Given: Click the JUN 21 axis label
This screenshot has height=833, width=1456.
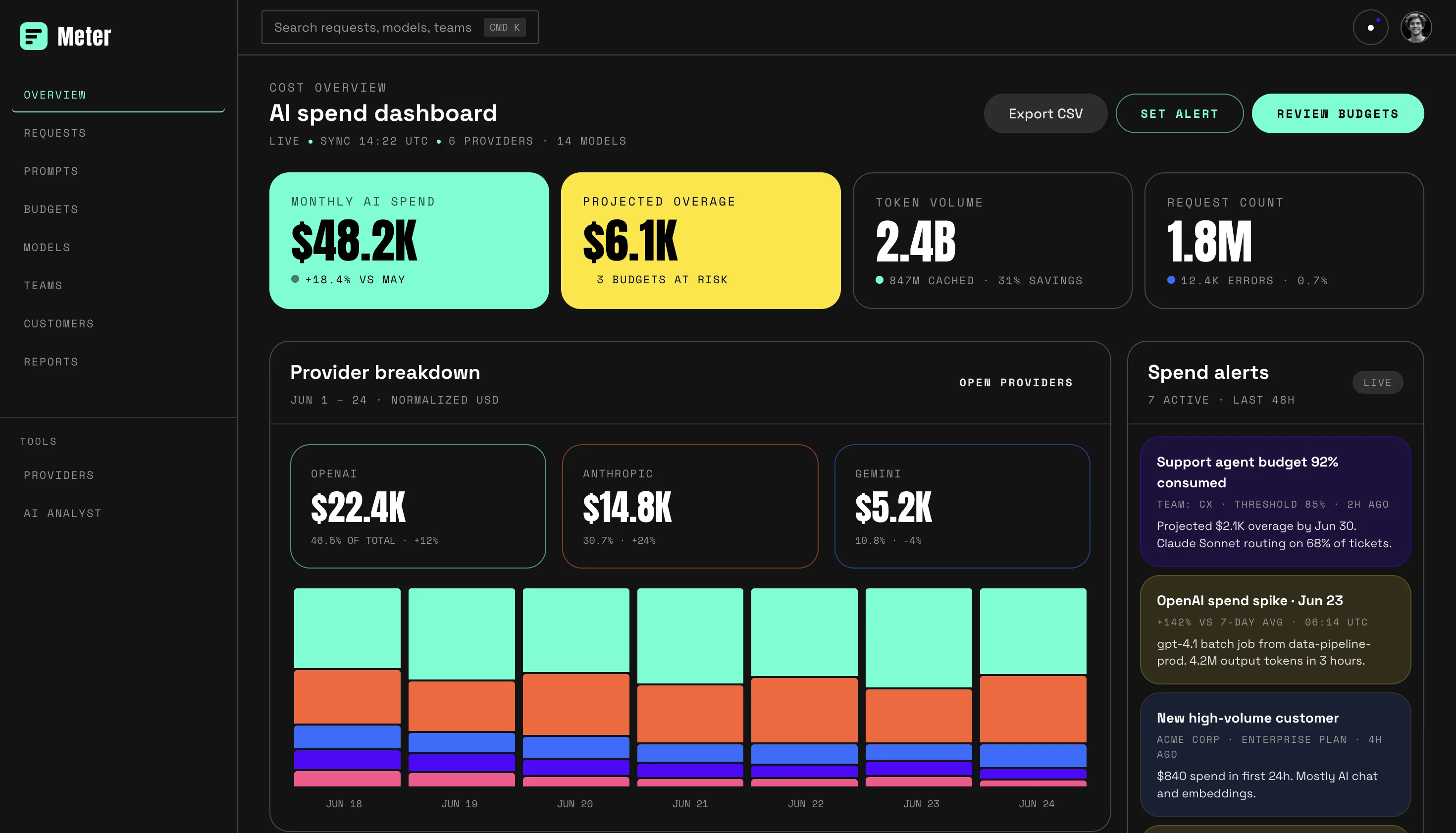Looking at the screenshot, I should tap(690, 804).
